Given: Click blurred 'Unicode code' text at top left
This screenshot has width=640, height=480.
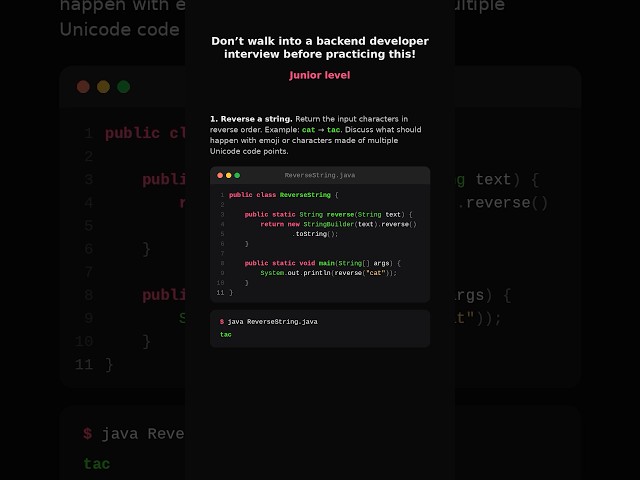Looking at the screenshot, I should point(120,30).
